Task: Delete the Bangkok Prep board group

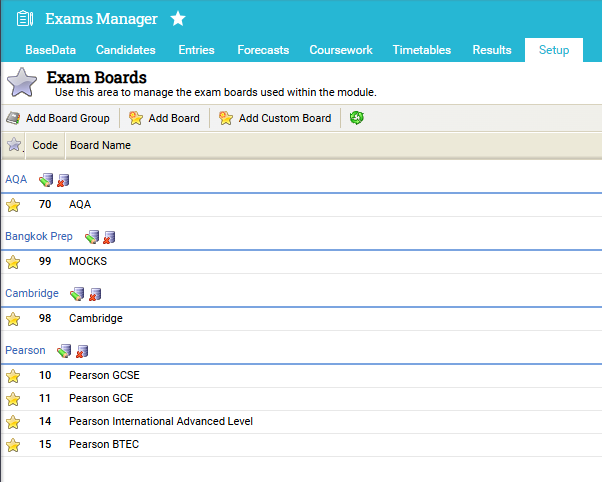Action: coord(109,238)
